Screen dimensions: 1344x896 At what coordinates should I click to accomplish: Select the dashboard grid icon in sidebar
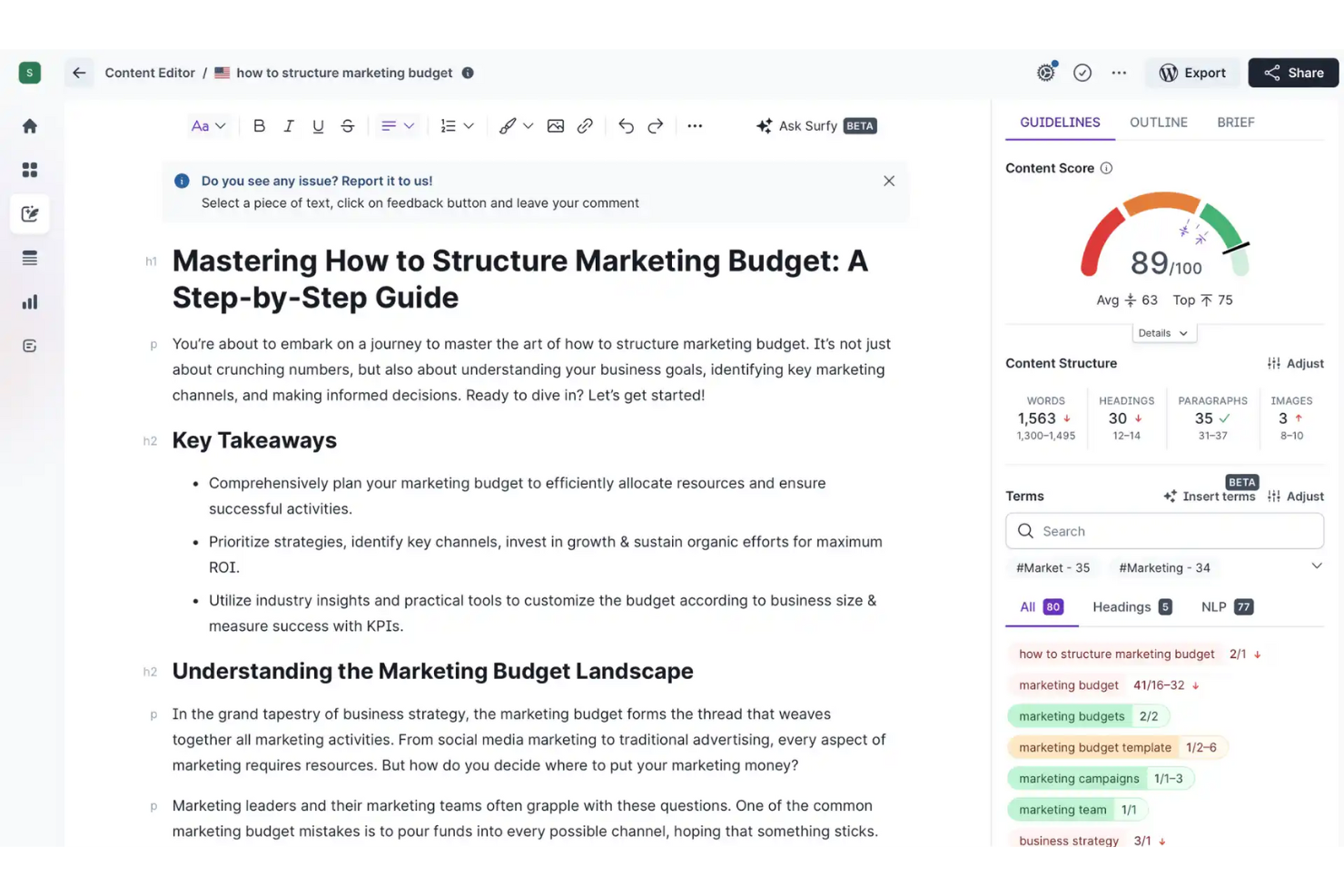(x=29, y=169)
